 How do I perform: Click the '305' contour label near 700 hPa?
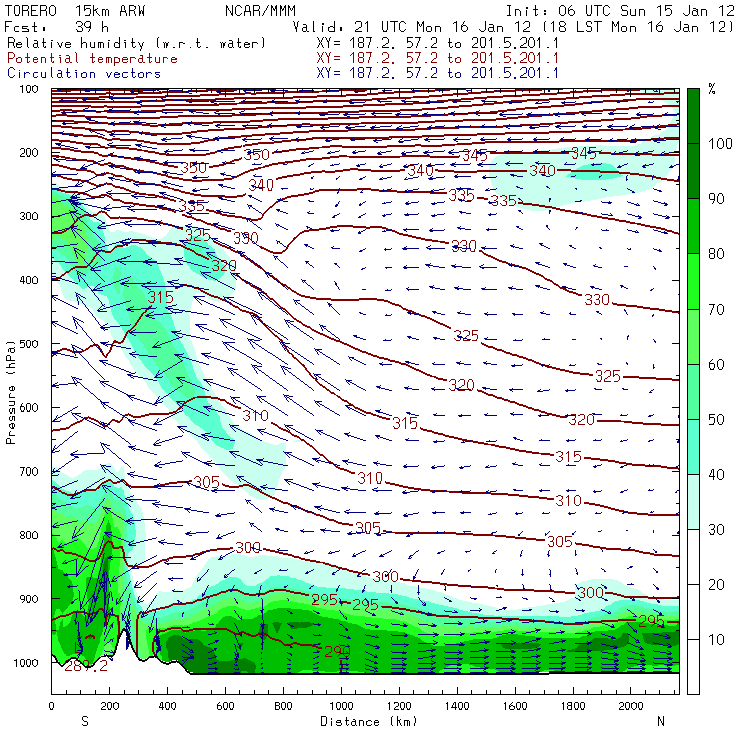[x=207, y=482]
